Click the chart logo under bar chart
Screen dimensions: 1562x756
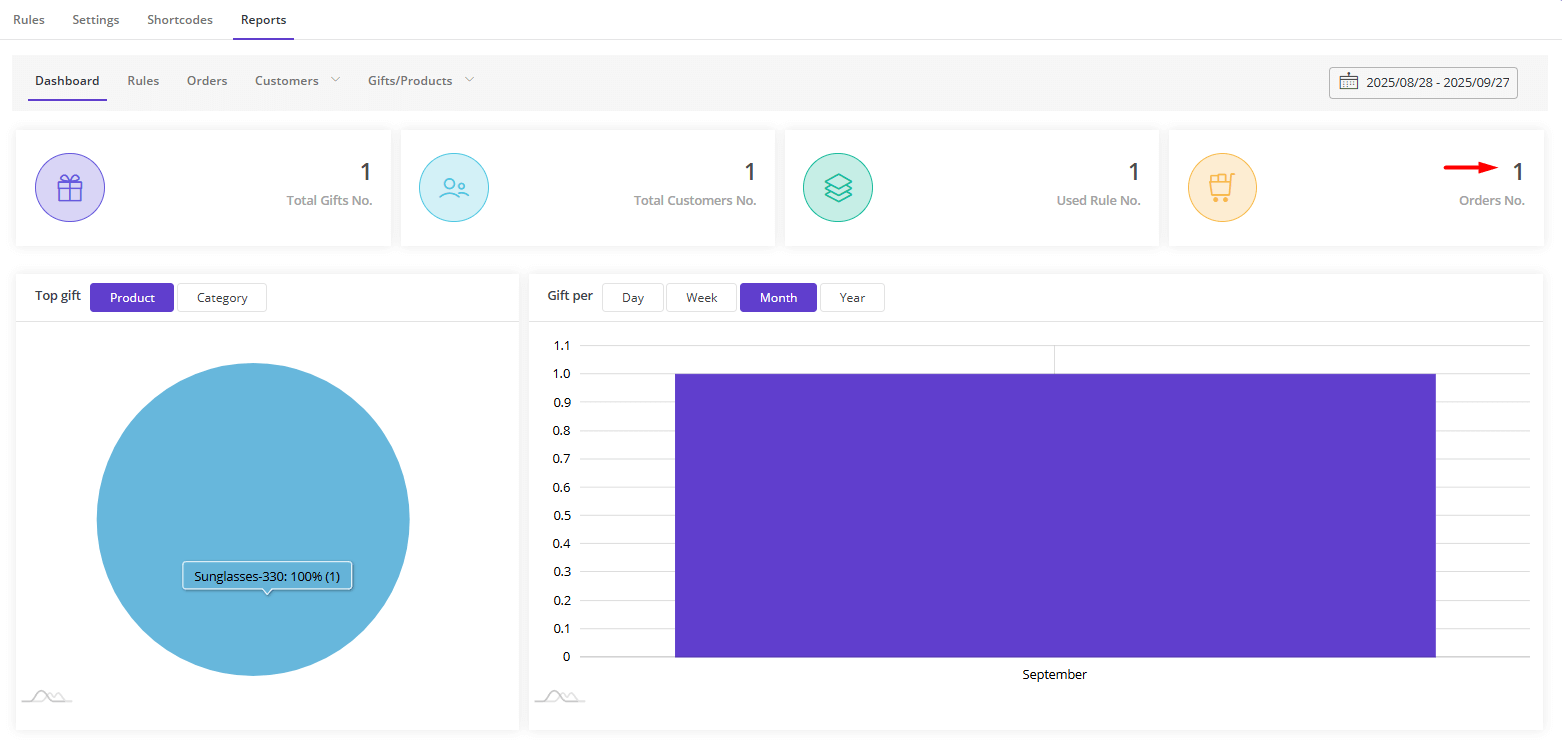point(559,696)
